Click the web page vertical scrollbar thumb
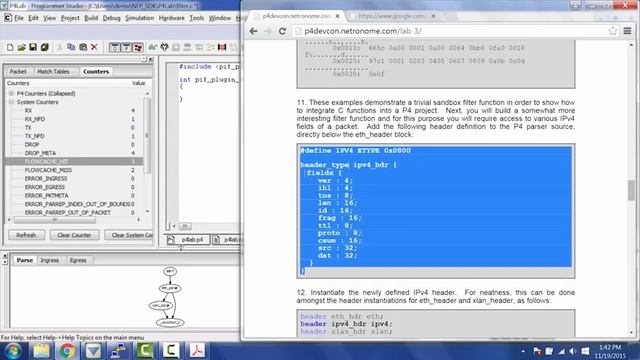This screenshot has height=360, width=640. (631, 191)
